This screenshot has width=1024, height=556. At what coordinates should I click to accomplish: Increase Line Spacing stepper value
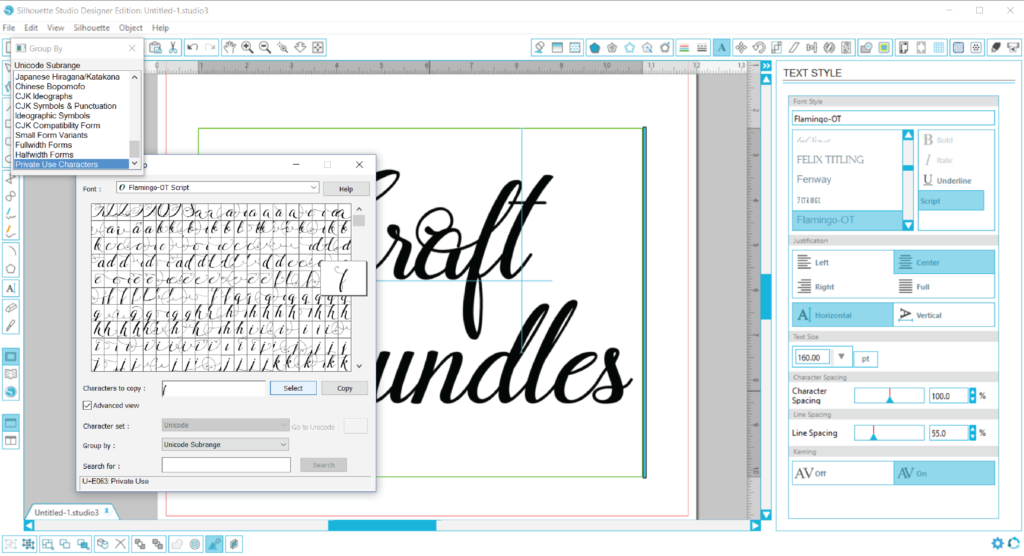972,429
